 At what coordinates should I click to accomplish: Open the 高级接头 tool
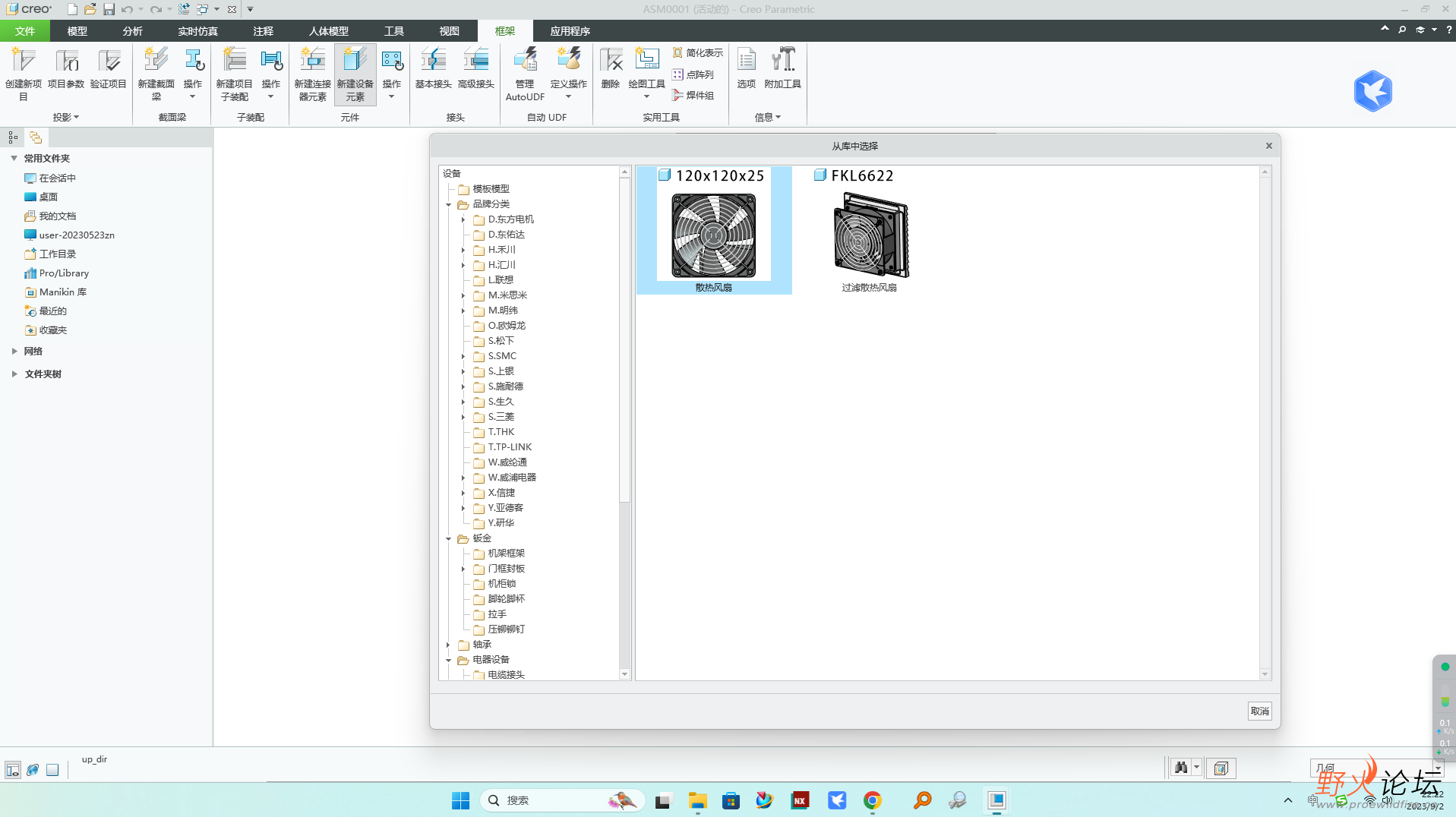[476, 61]
